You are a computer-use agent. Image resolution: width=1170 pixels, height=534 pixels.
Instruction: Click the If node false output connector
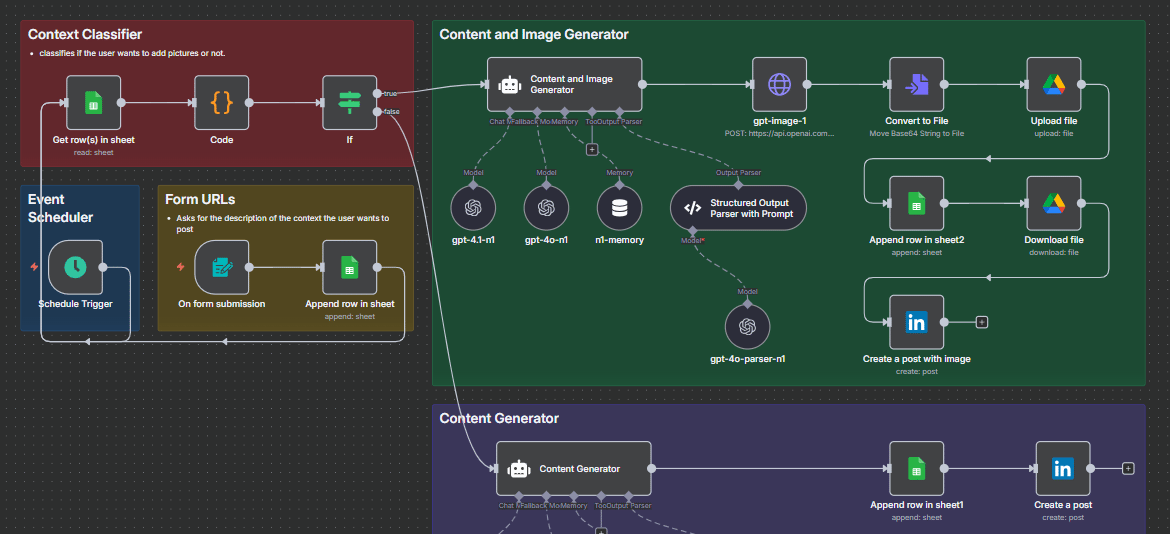pos(378,112)
